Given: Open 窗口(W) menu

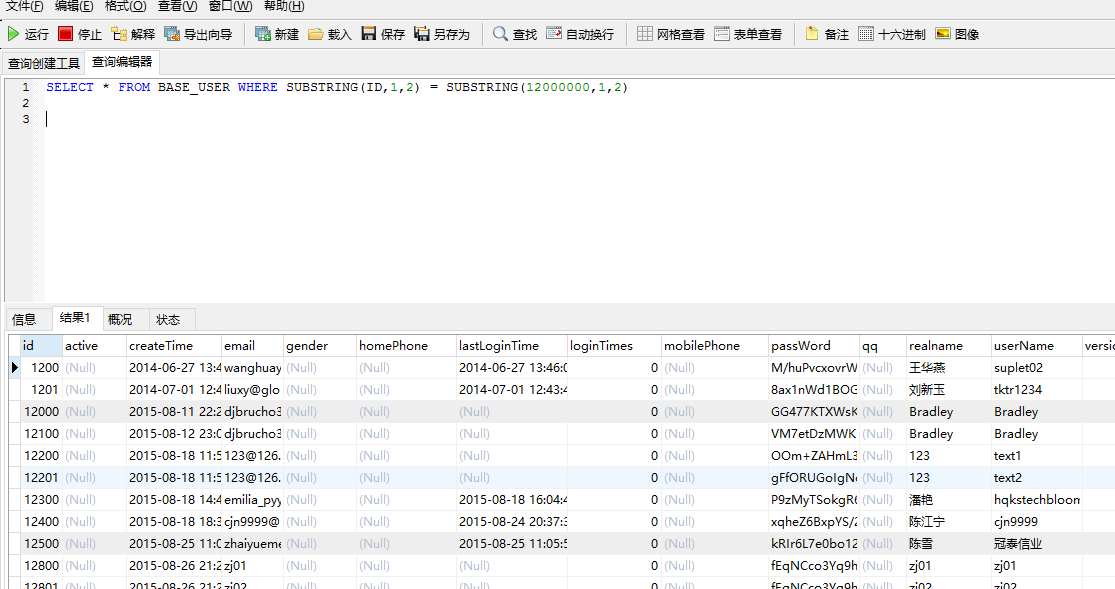Looking at the screenshot, I should coord(230,6).
